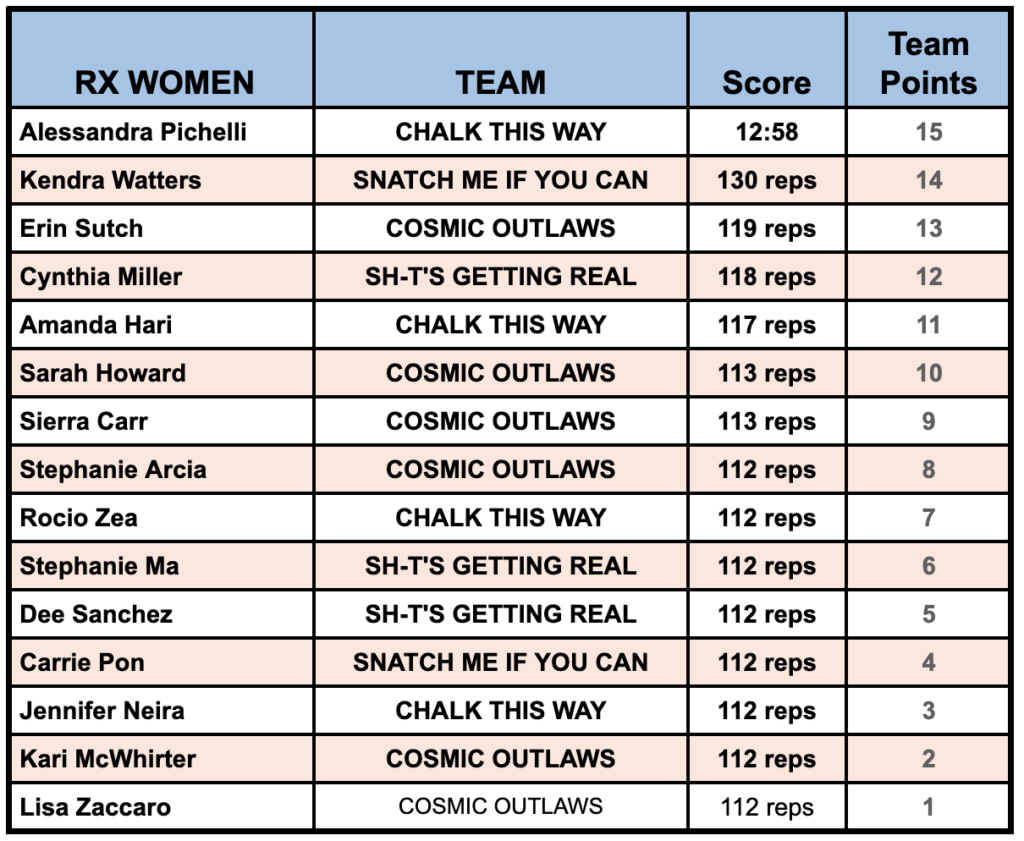Click the RX WOMEN column header

(x=165, y=83)
